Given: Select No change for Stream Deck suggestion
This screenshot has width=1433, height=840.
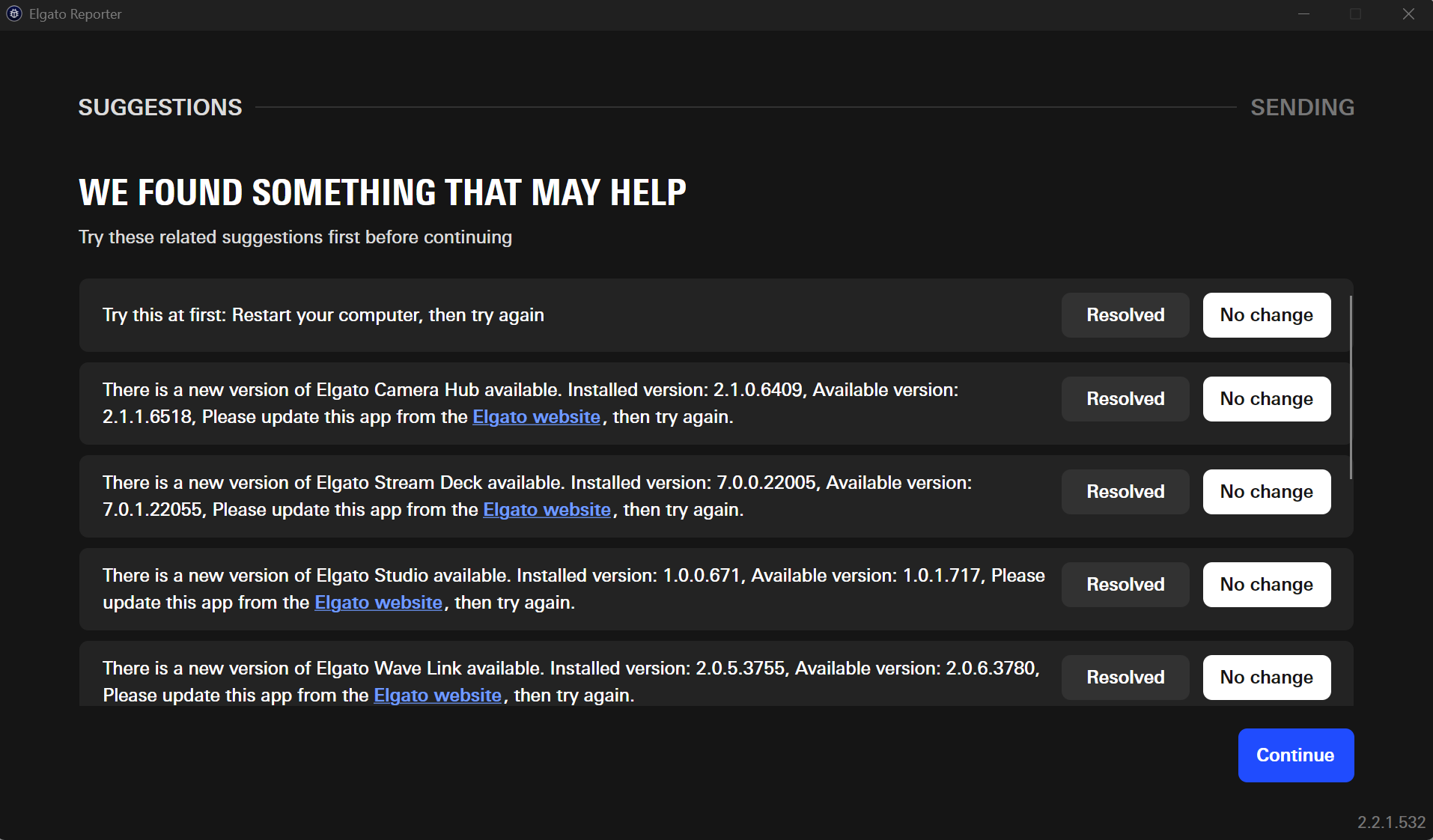Looking at the screenshot, I should coord(1266,492).
